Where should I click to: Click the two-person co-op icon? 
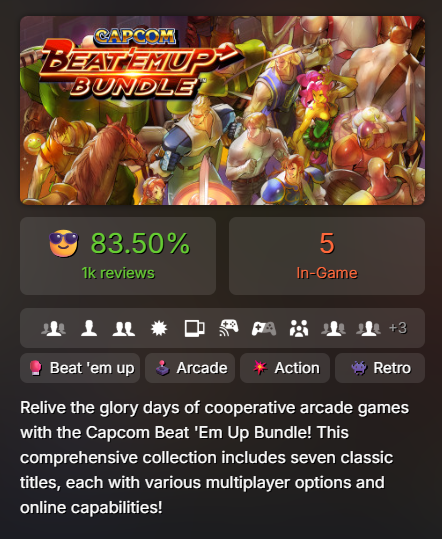click(x=124, y=328)
